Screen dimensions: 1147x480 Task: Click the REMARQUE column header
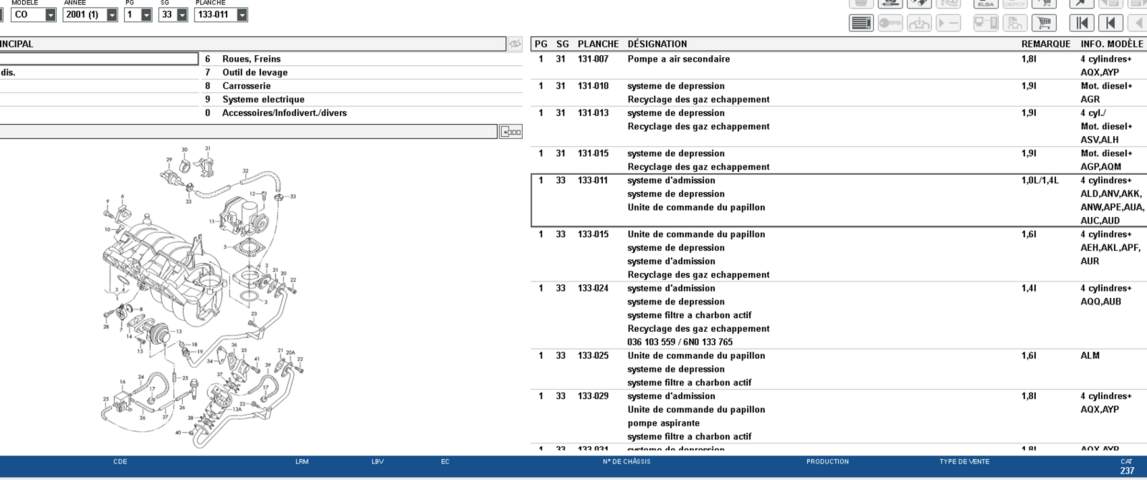pos(1045,45)
